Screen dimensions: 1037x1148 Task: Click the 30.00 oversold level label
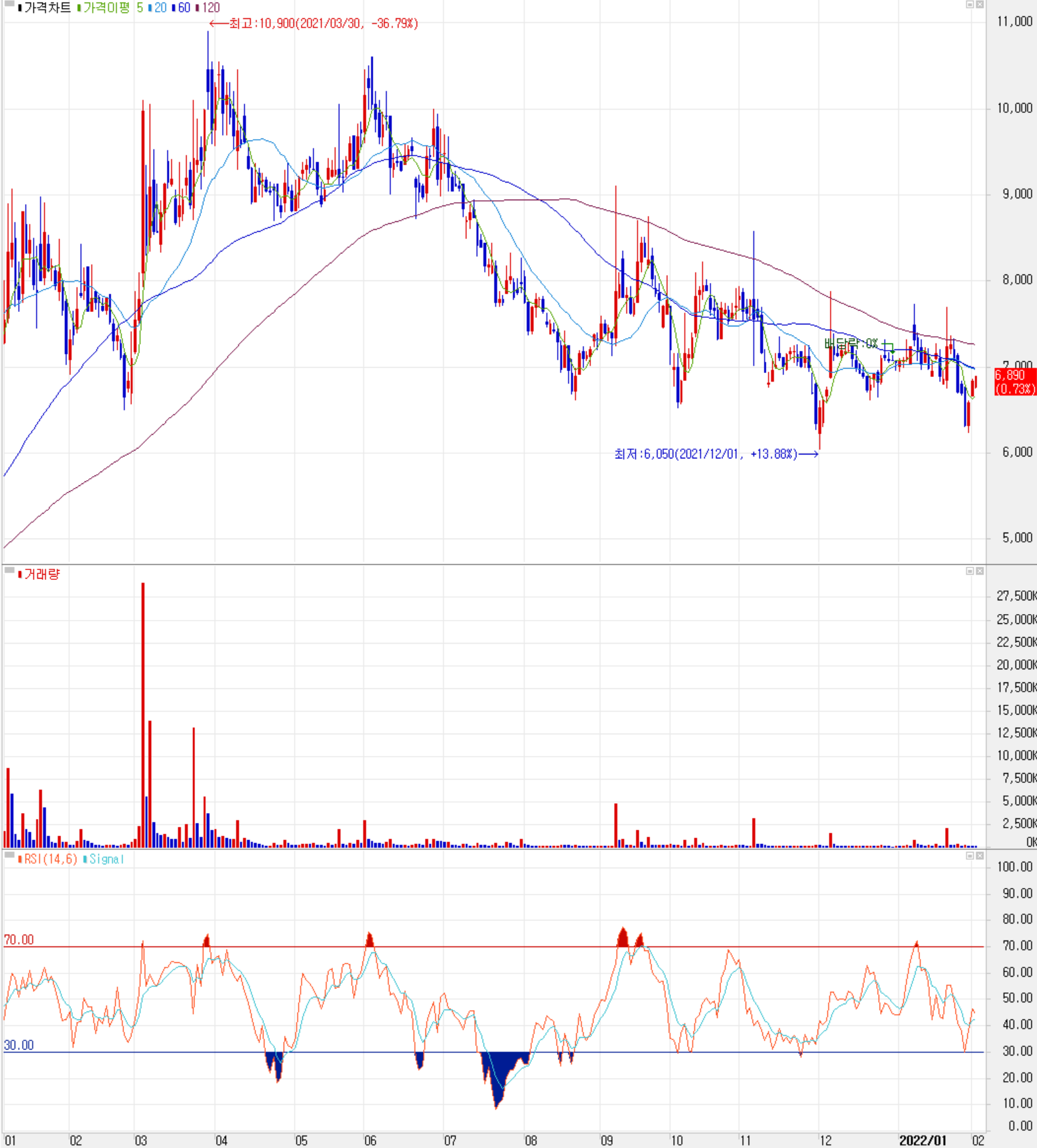[18, 1045]
